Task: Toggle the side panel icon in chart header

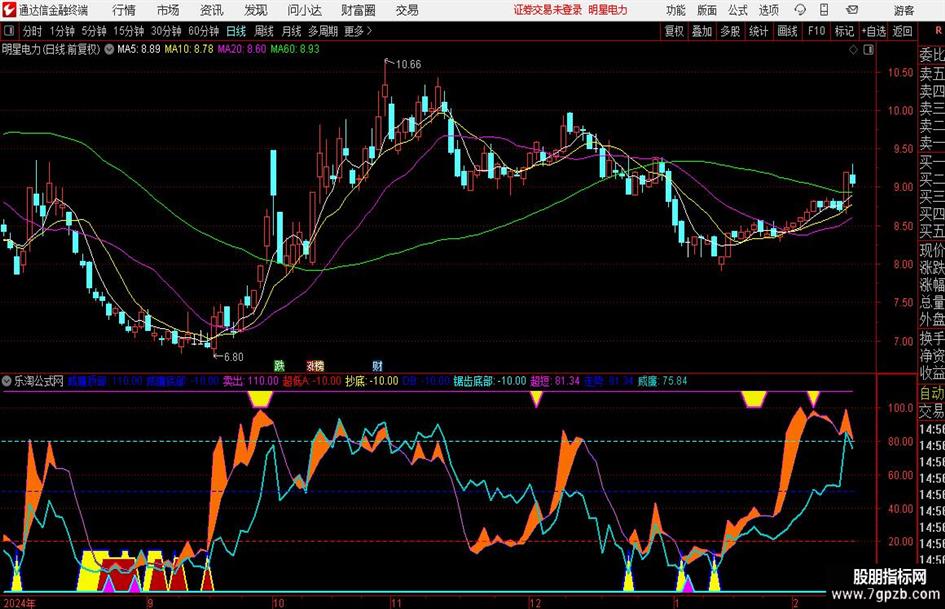Action: [868, 50]
